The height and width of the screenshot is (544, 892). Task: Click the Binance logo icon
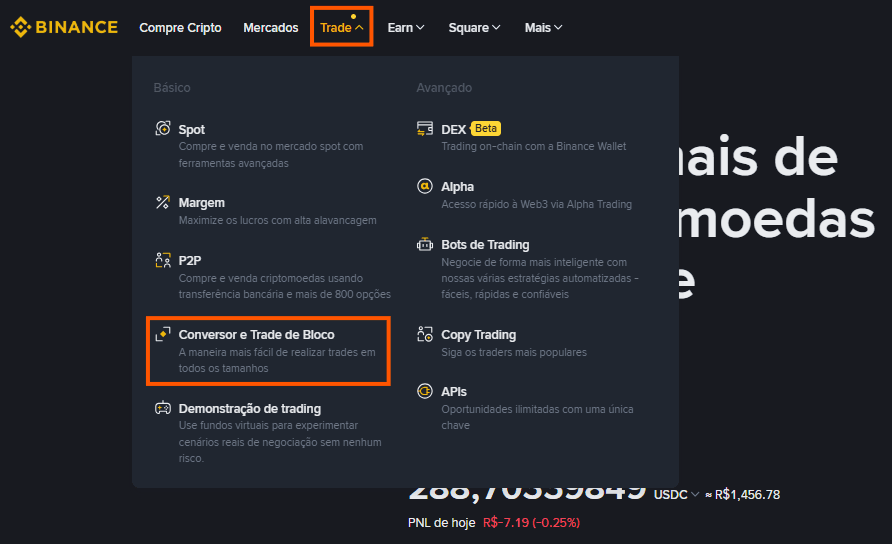click(20, 27)
